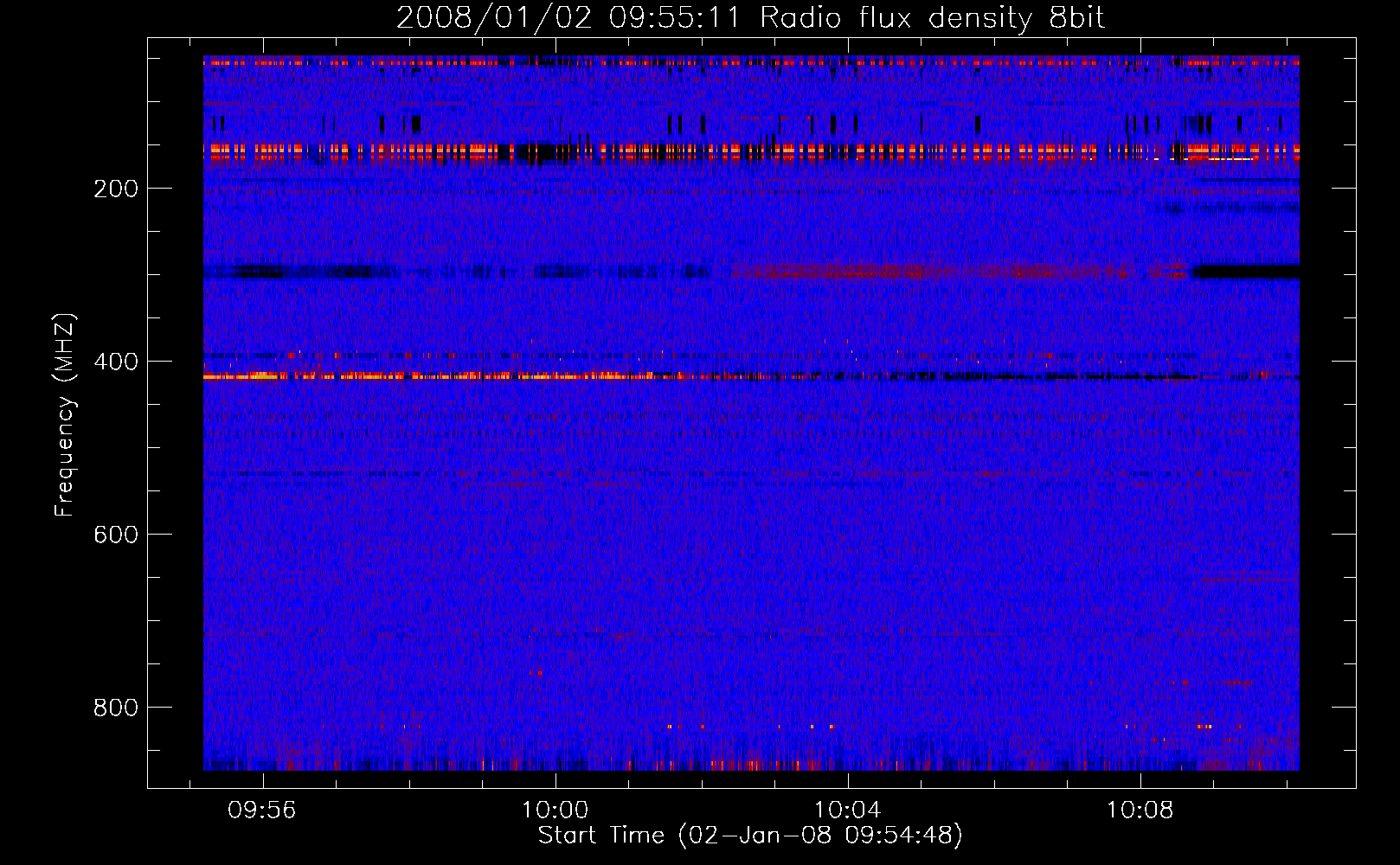The image size is (1400, 865).
Task: Click the 800 frequency tick label
Action: point(116,708)
